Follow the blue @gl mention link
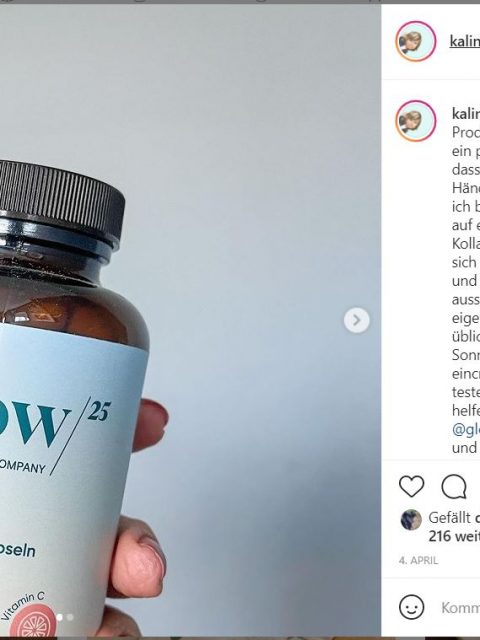Viewport: 480px width, 640px height. (x=466, y=429)
